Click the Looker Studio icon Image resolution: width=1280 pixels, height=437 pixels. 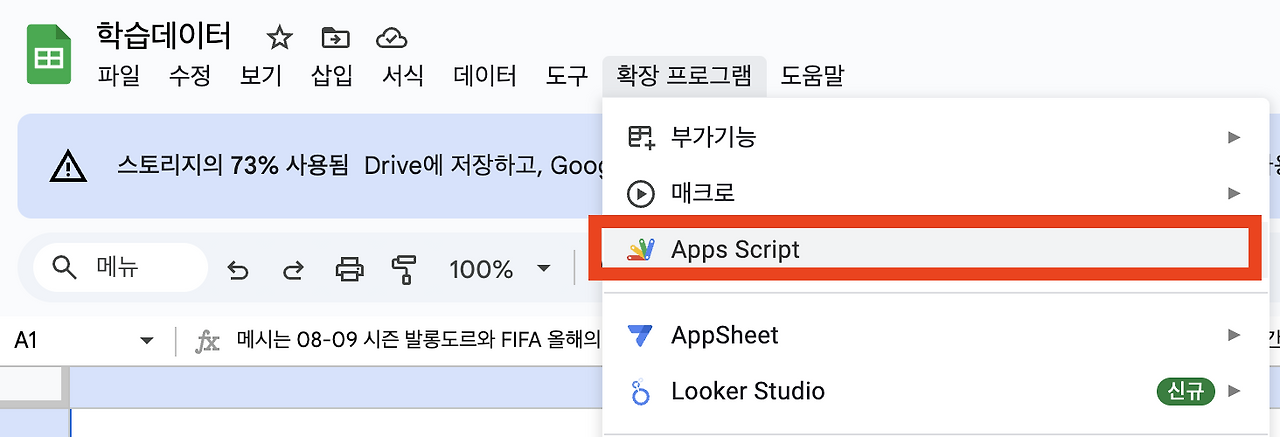(640, 391)
